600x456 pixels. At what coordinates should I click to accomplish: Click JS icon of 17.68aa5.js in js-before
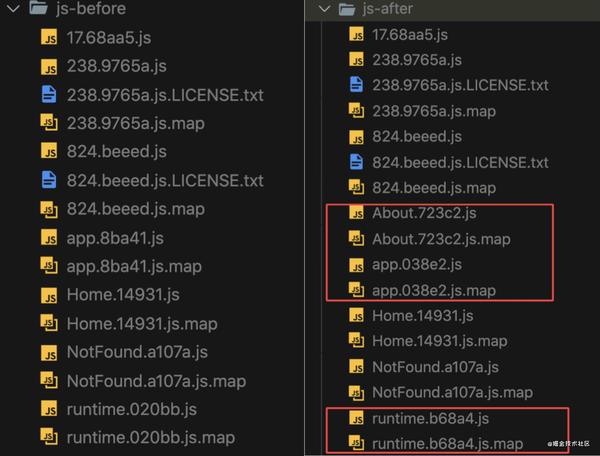49,37
